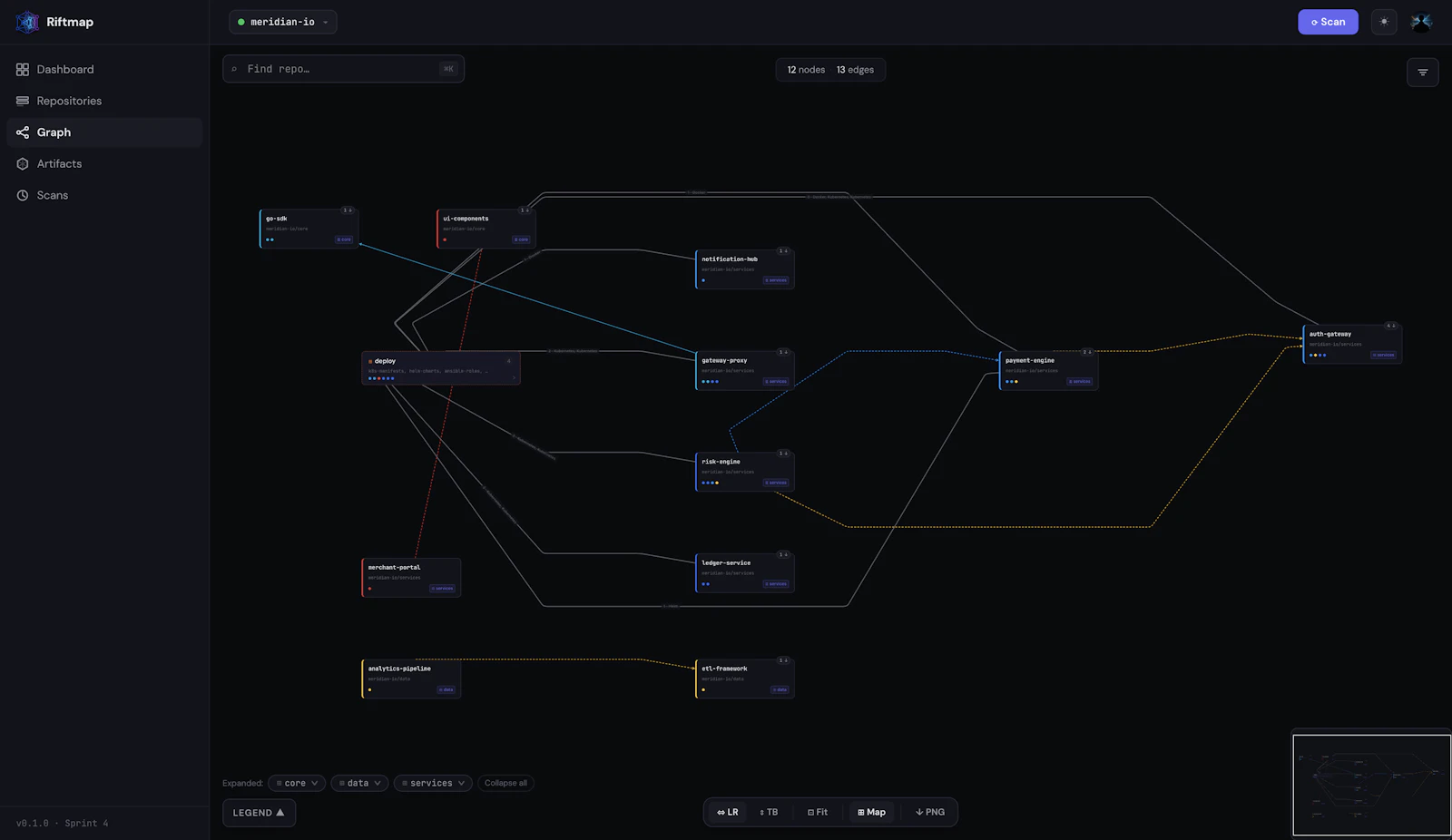Viewport: 1452px width, 840px height.
Task: Collapse the data group chip
Action: pos(359,783)
